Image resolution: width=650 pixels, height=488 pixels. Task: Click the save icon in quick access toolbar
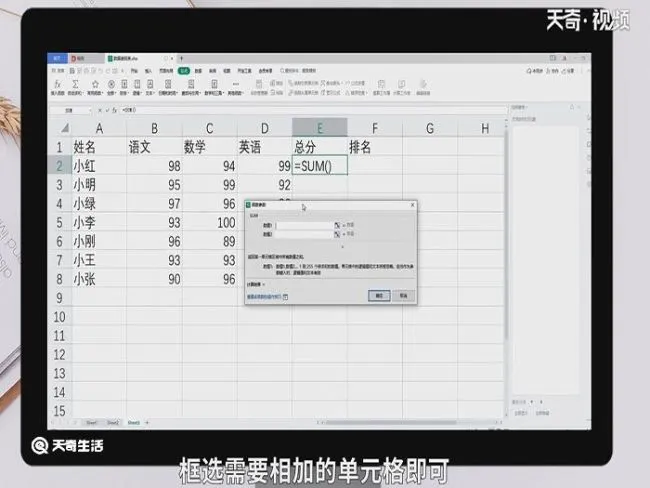pyautogui.click(x=71, y=71)
